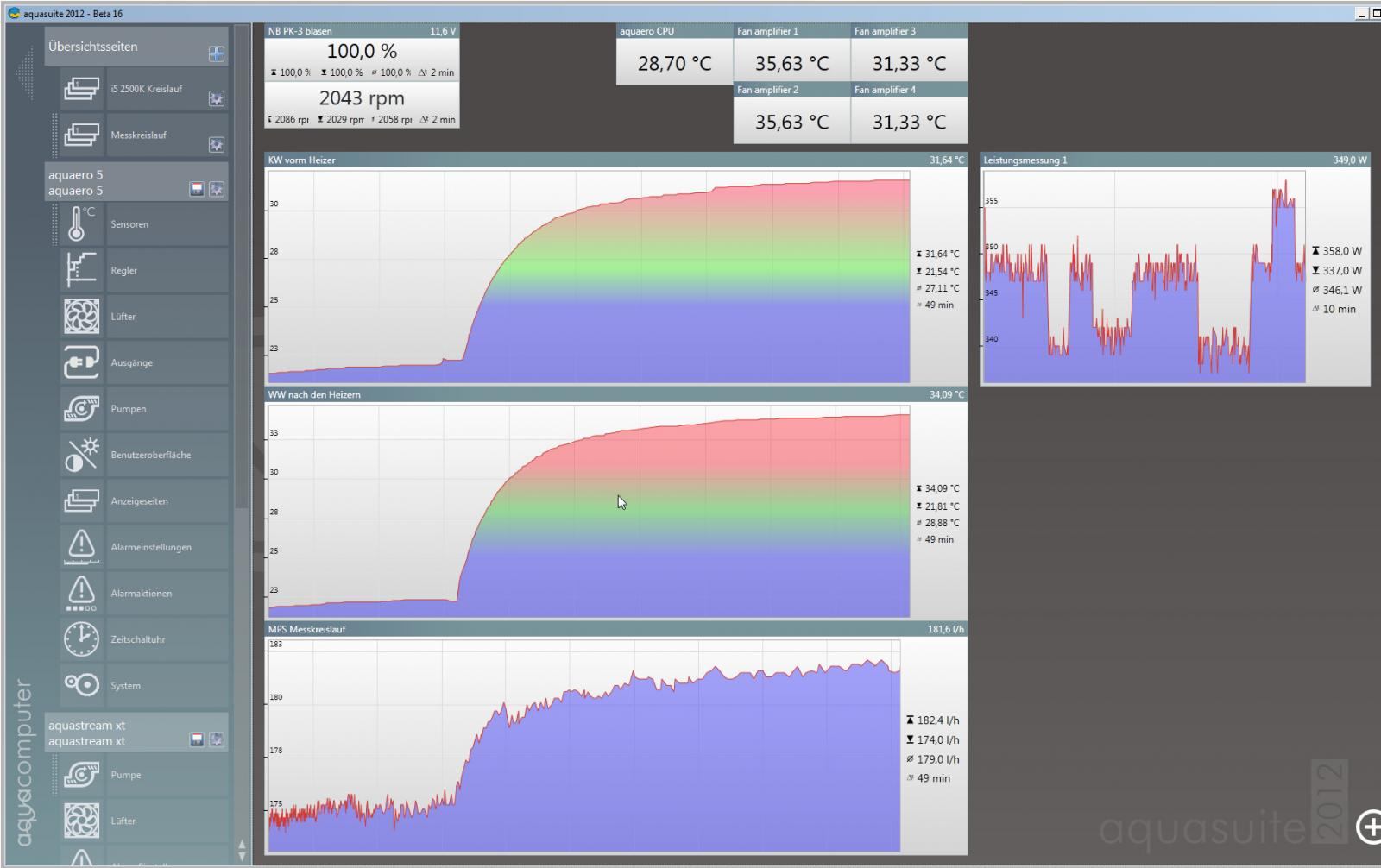This screenshot has width=1381, height=868.
Task: Click Fan amplifier 3 temperature tile
Action: tap(909, 53)
